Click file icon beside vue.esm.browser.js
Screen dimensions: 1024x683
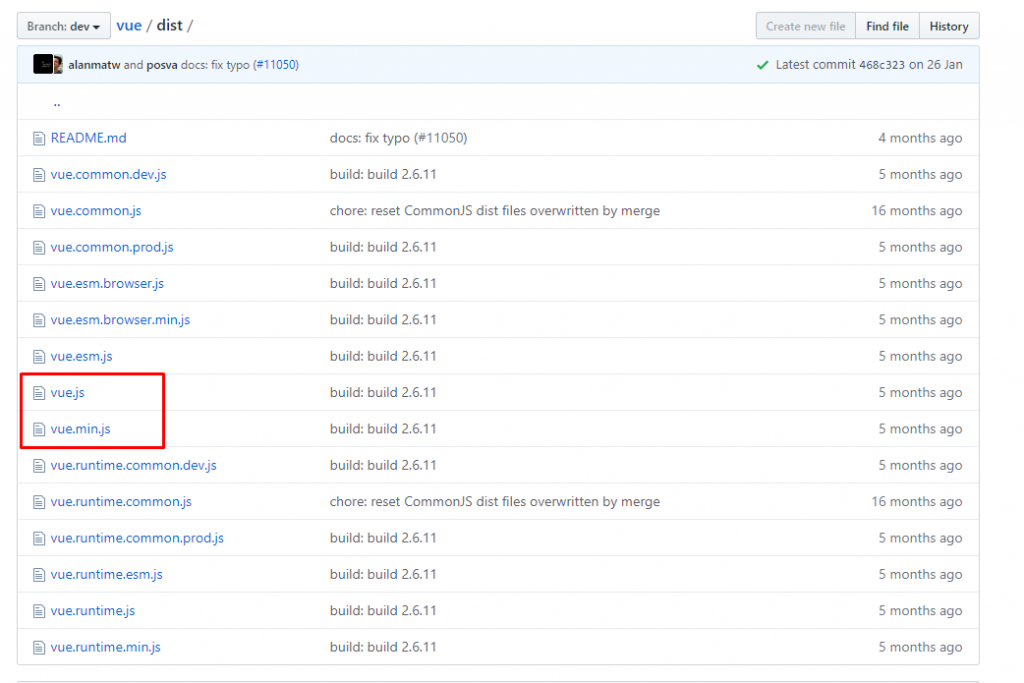pyautogui.click(x=39, y=284)
